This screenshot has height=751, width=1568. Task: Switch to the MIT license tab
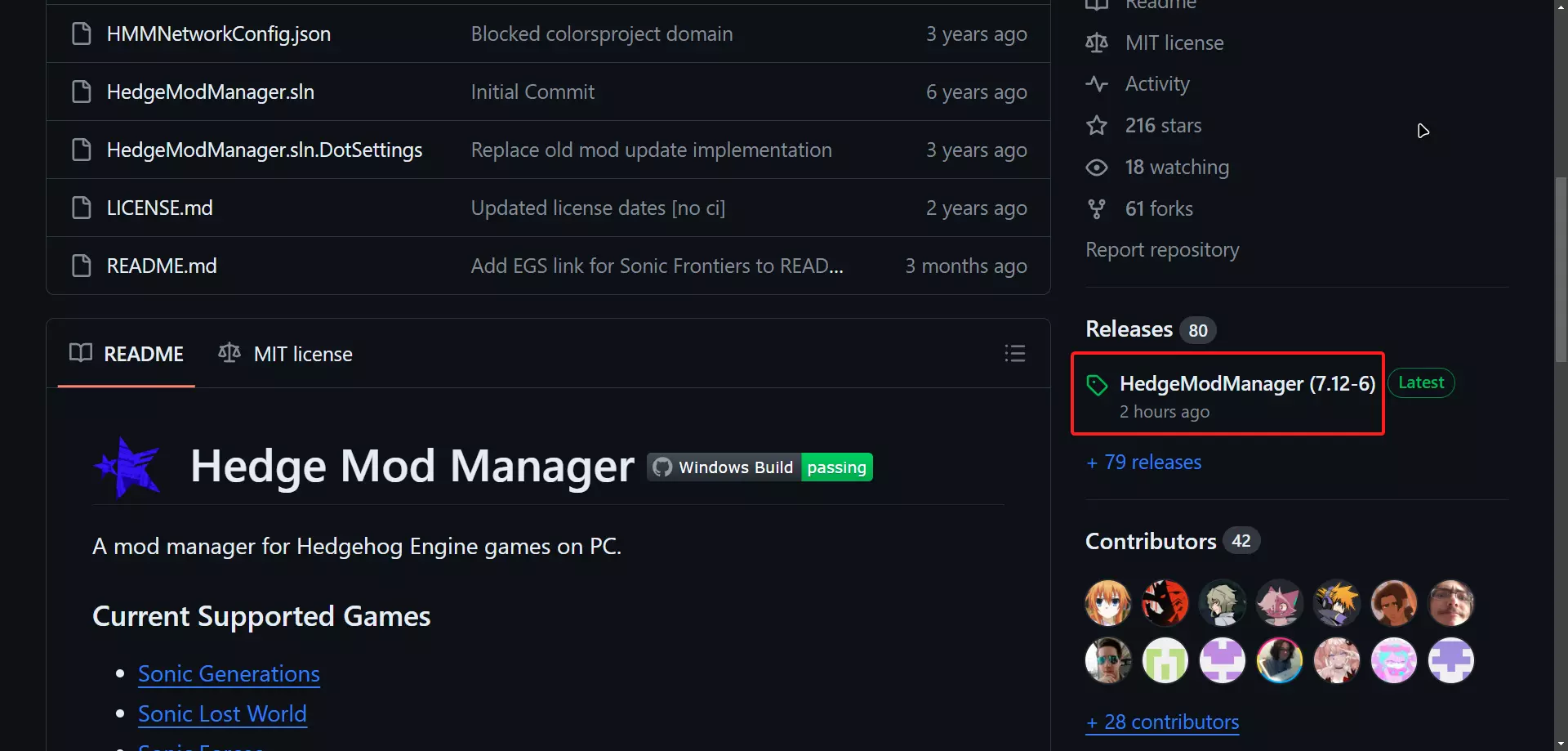pyautogui.click(x=286, y=354)
